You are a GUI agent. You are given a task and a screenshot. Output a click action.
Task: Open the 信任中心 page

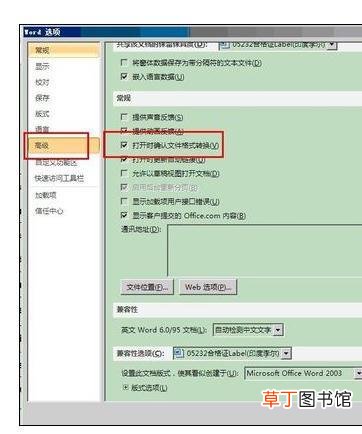pos(49,211)
